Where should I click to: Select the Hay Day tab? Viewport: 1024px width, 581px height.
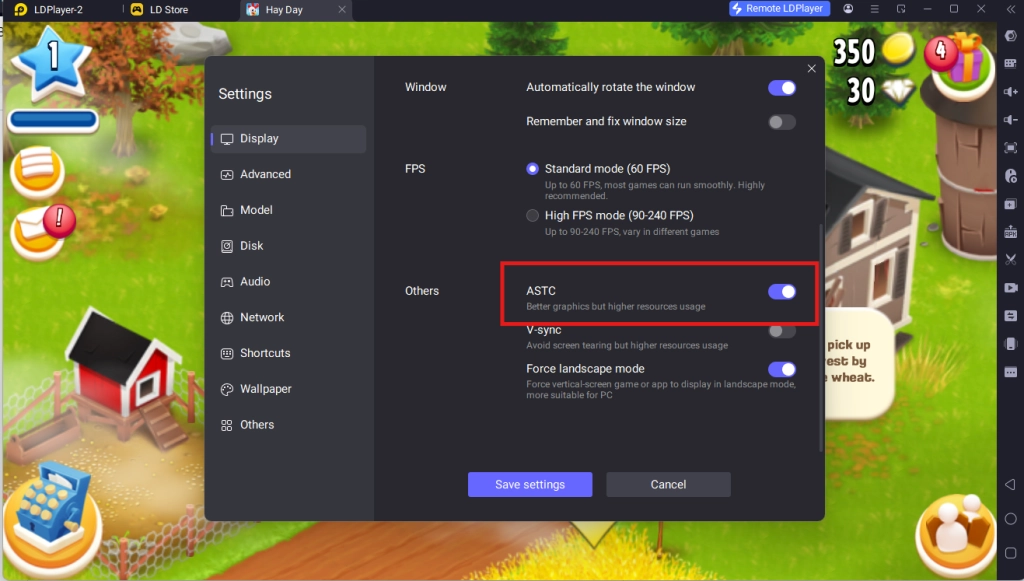click(284, 10)
